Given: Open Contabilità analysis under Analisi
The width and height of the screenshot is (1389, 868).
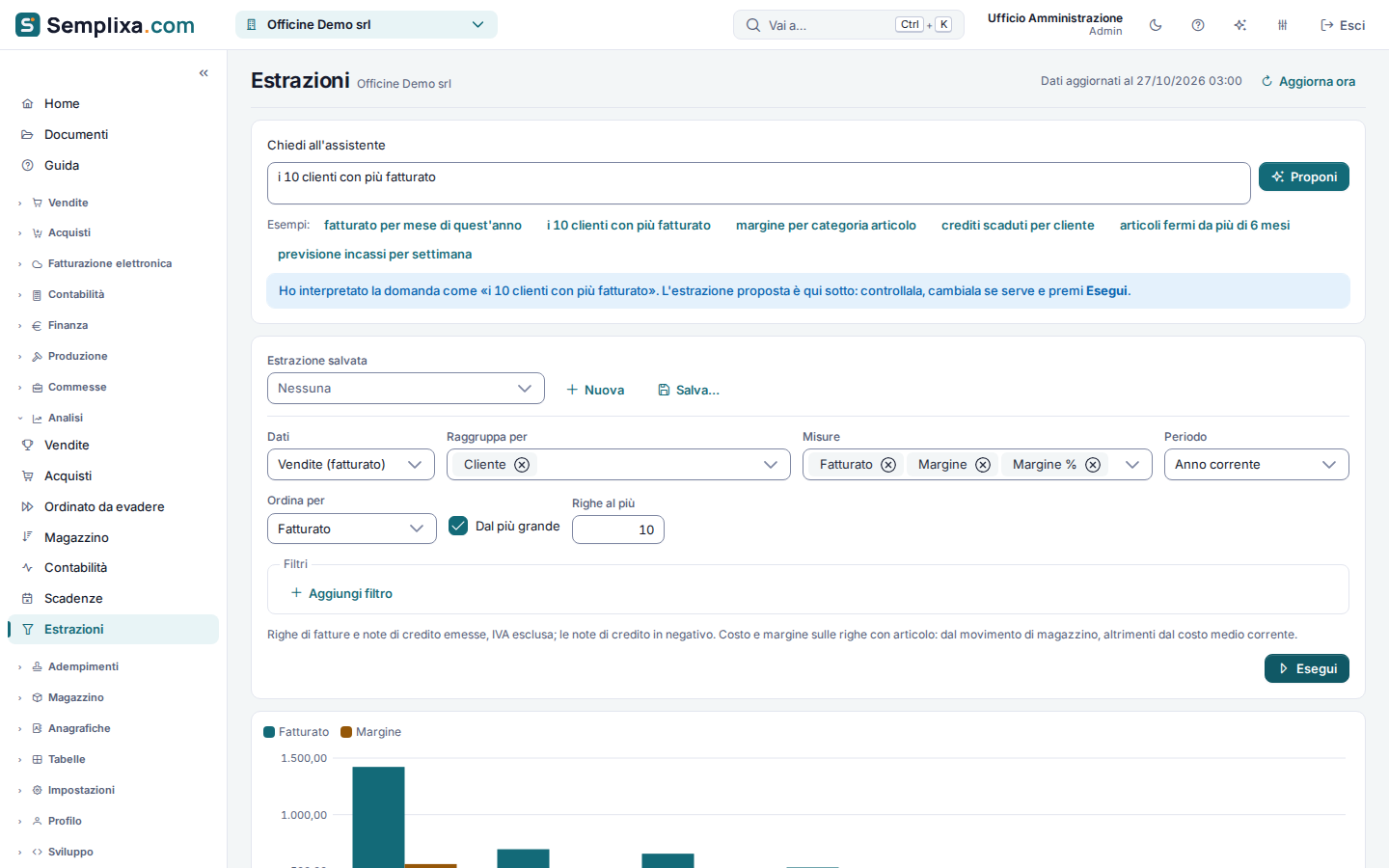Looking at the screenshot, I should tap(113, 567).
